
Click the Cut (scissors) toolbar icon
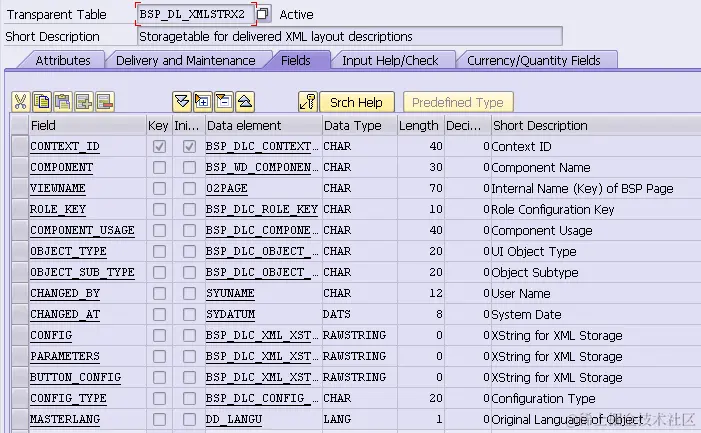pos(20,102)
